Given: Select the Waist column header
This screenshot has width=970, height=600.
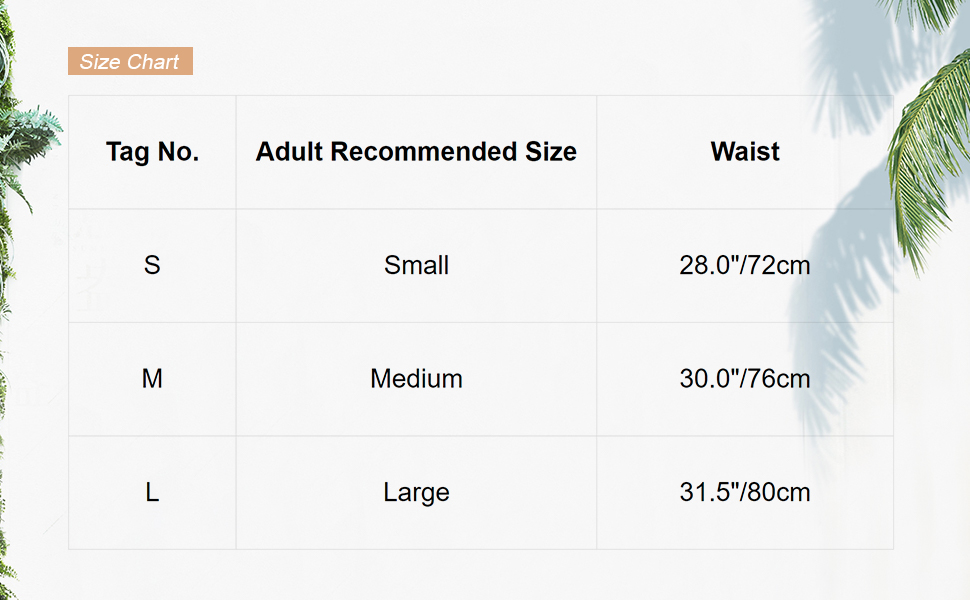Looking at the screenshot, I should [745, 152].
